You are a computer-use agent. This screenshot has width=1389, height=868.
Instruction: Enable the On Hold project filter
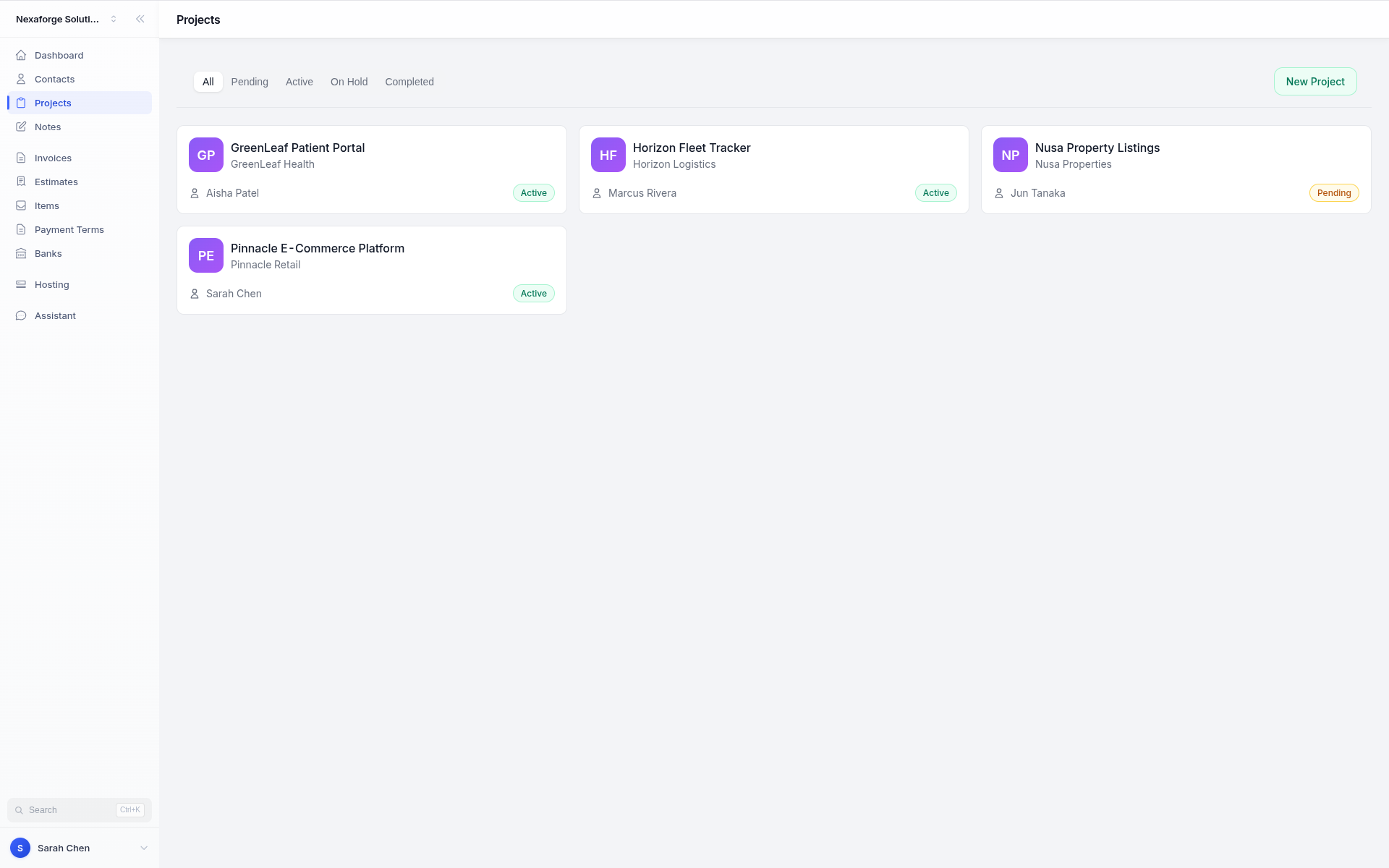349,82
